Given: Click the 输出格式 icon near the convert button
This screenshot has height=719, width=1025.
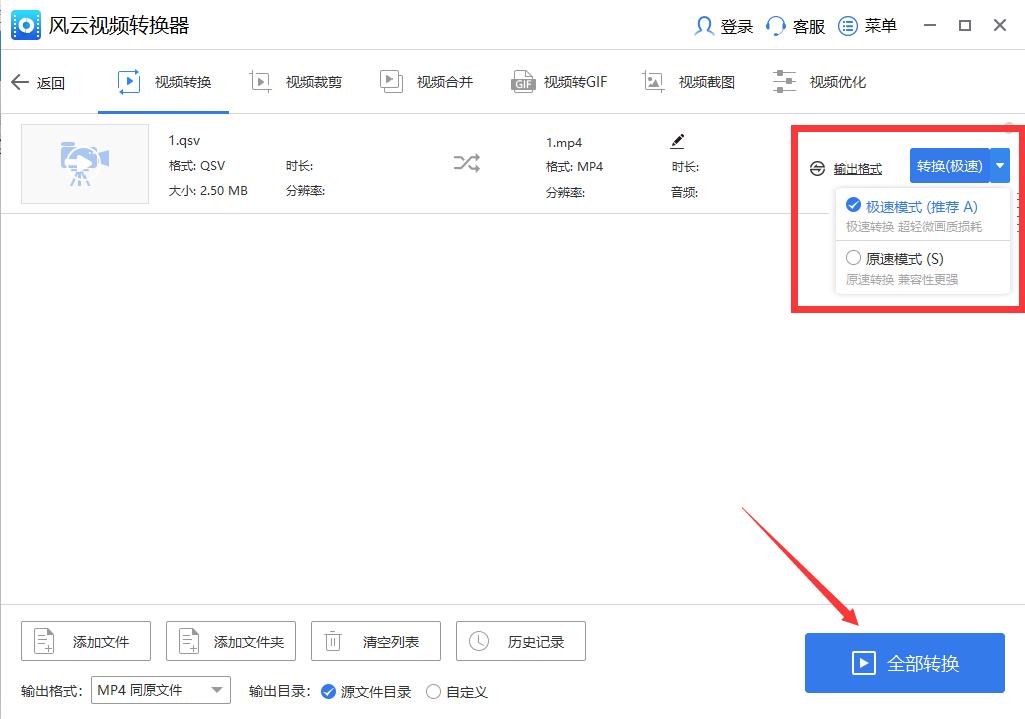Looking at the screenshot, I should click(x=816, y=167).
